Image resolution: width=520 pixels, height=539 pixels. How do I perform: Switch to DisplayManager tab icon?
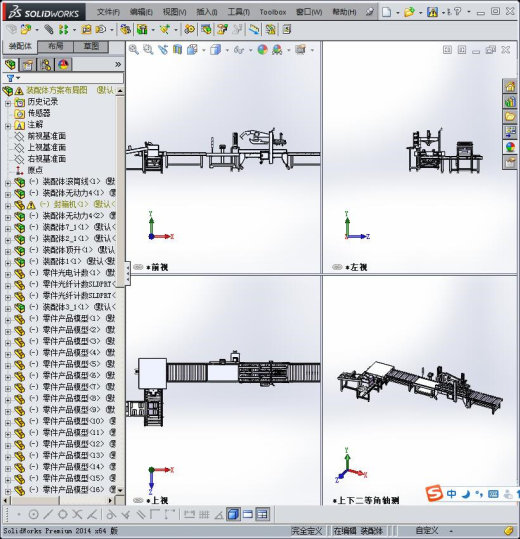point(63,64)
